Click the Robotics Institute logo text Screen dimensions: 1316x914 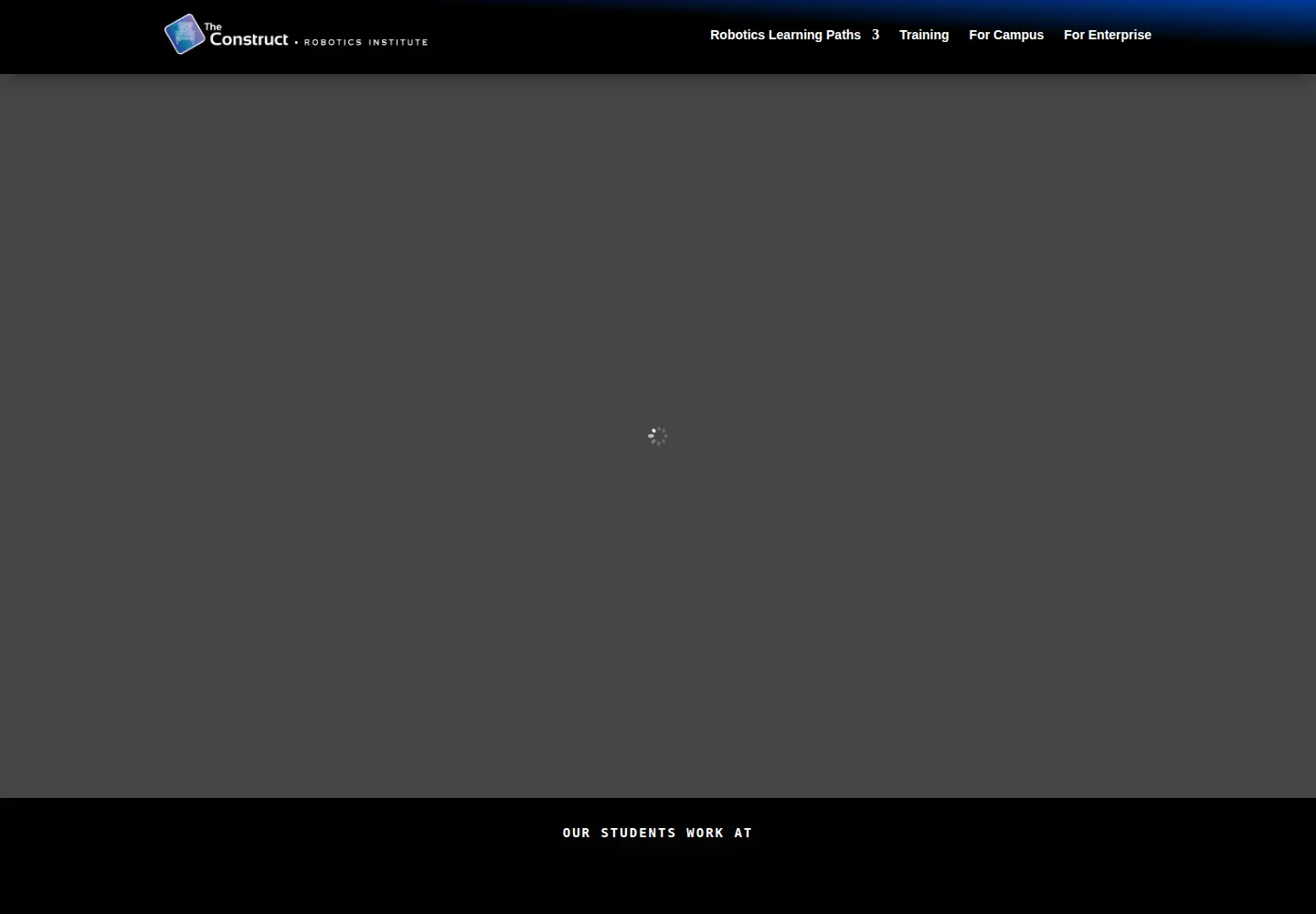(366, 42)
